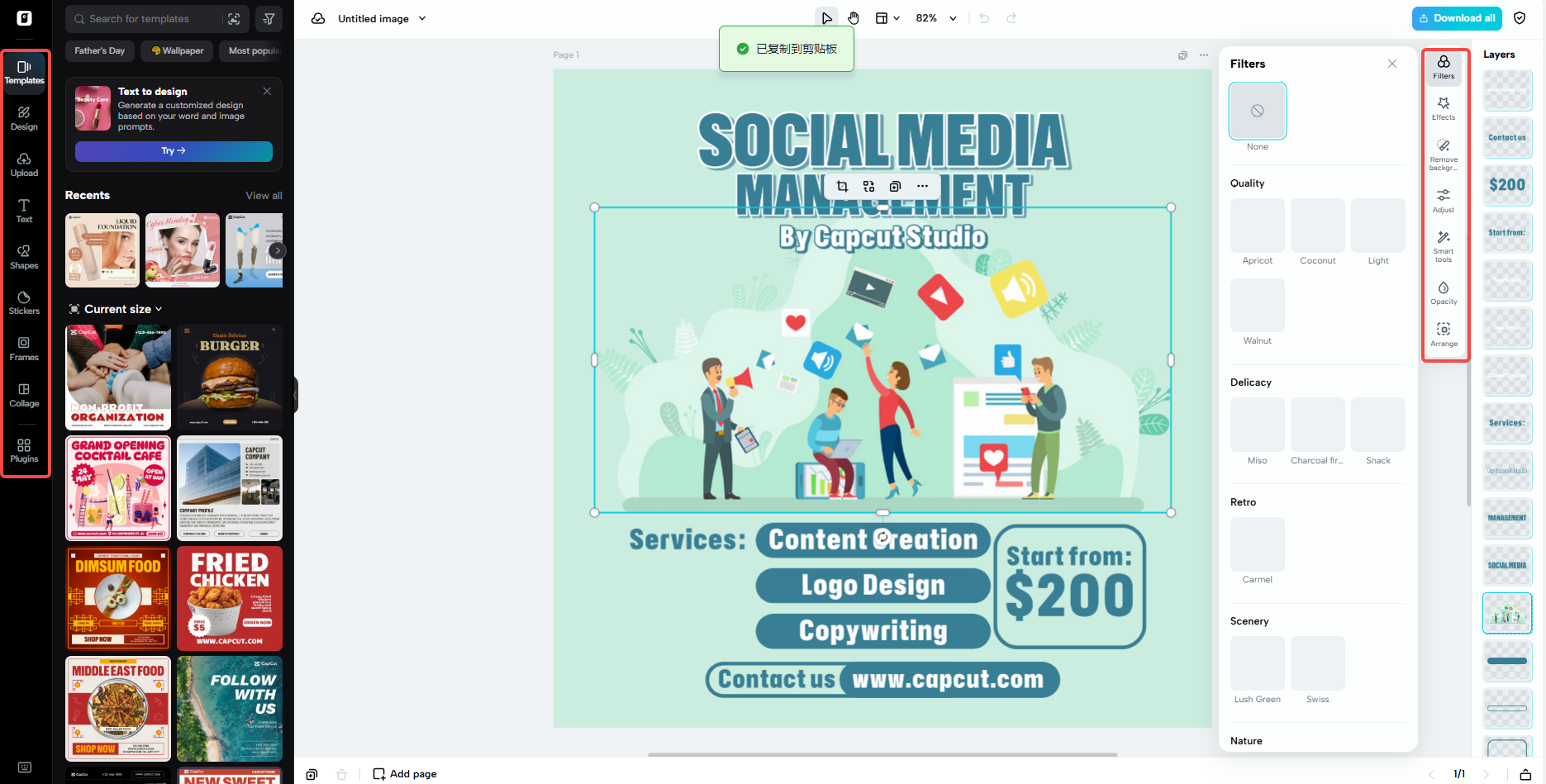The image size is (1546, 784).
Task: Open keyboard shortcuts icon at sidebar bottom
Action: 25,767
